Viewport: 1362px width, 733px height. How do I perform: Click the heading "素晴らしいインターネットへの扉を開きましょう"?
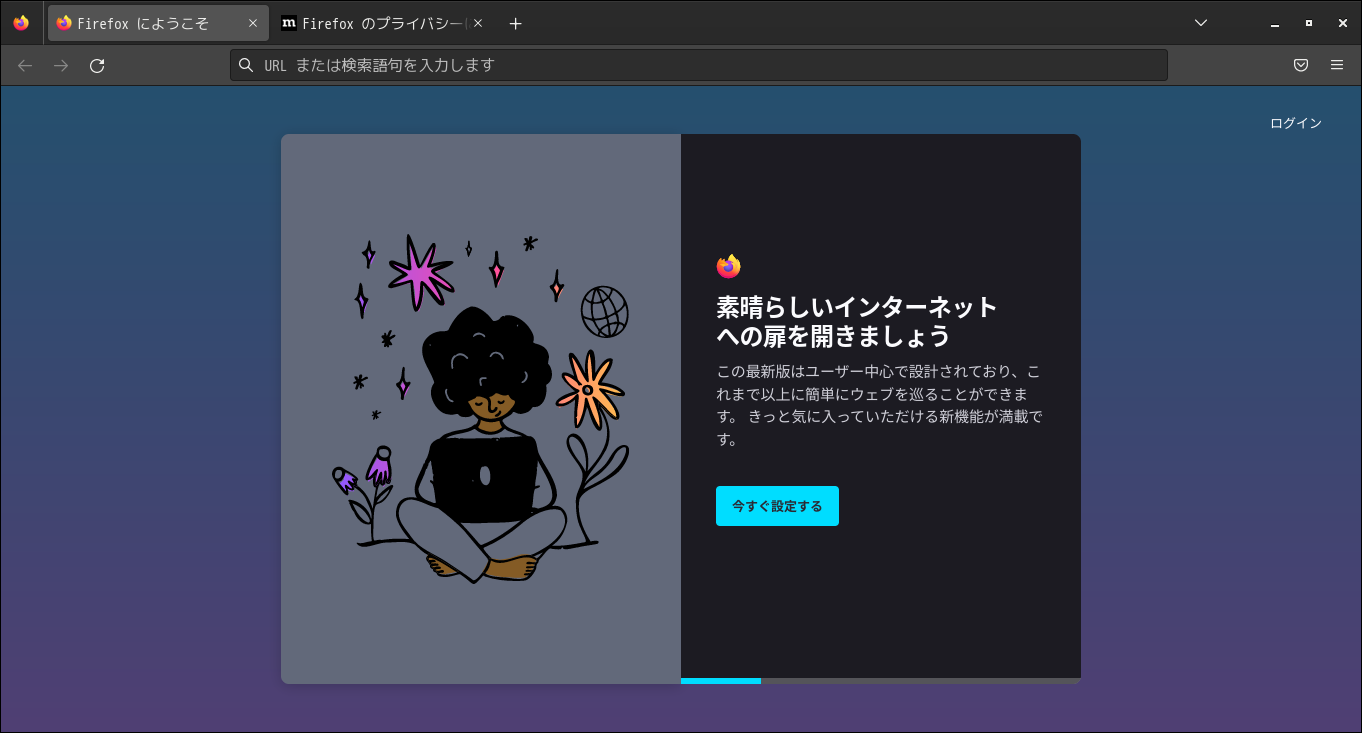tap(857, 321)
